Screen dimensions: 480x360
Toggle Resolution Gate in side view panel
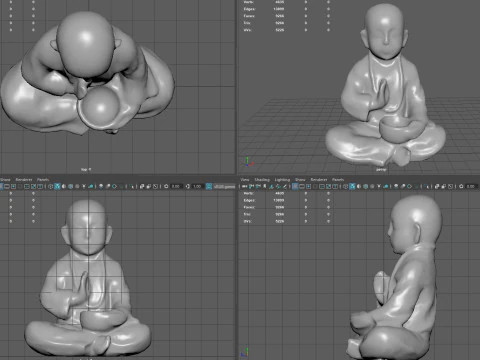(x=308, y=186)
